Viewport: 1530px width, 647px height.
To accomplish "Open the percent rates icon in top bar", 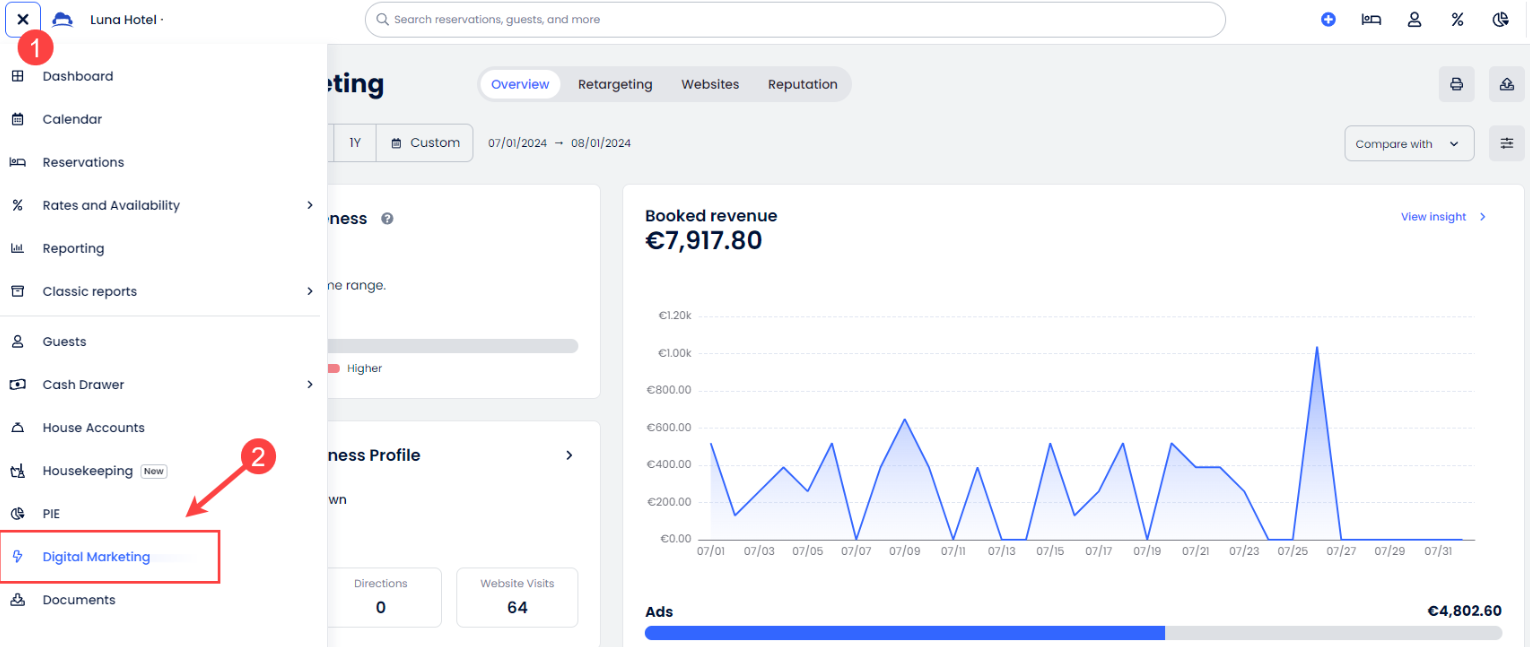I will (x=1458, y=19).
